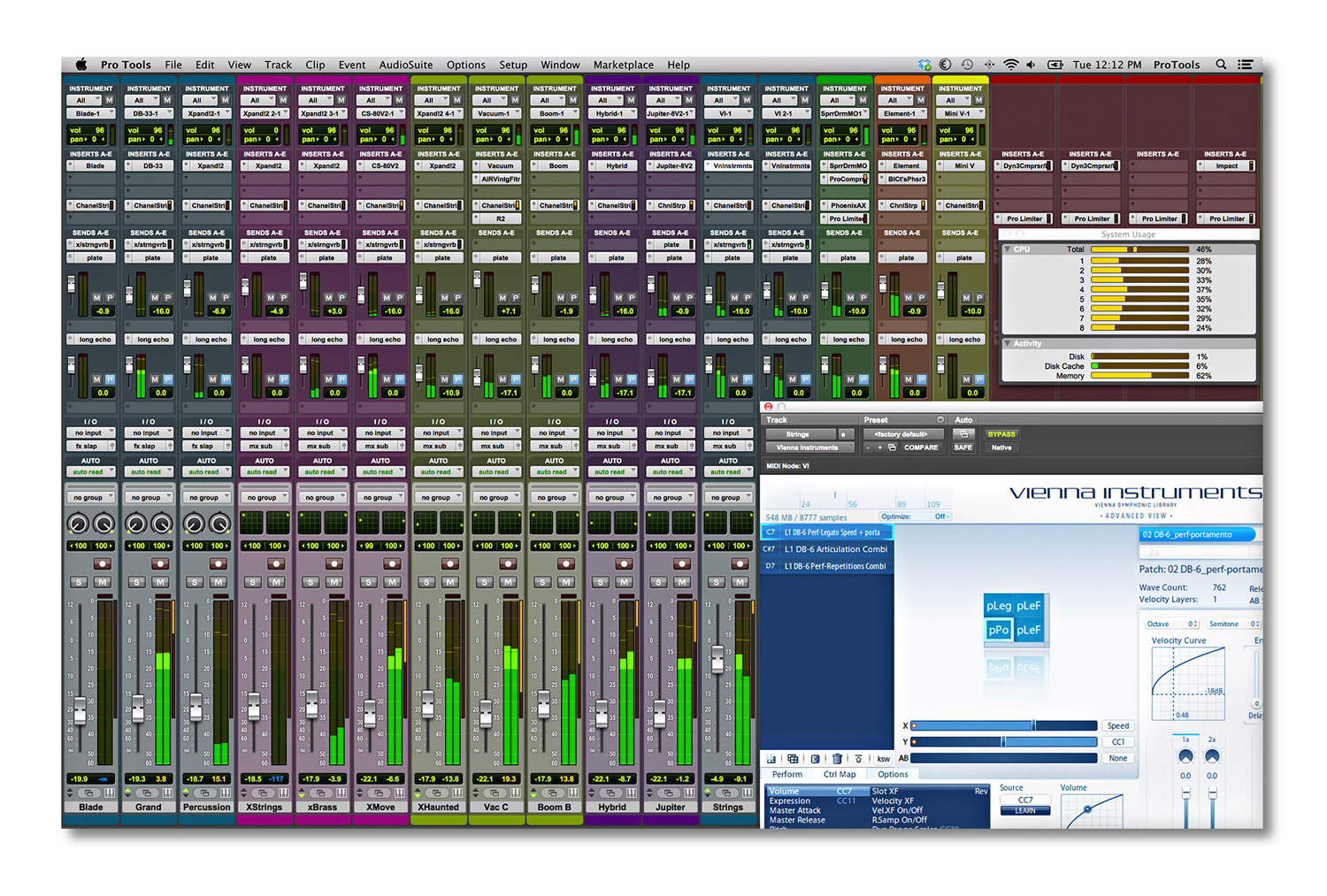Screen dimensions: 1327x896
Task: Click the Y axis slider in Vienna Instruments
Action: tap(1004, 742)
